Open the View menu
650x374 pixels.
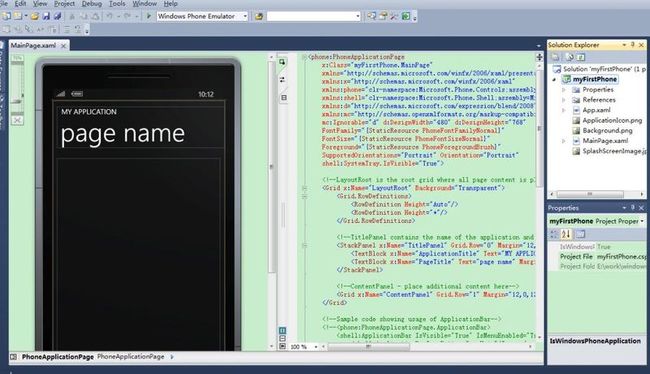click(40, 4)
